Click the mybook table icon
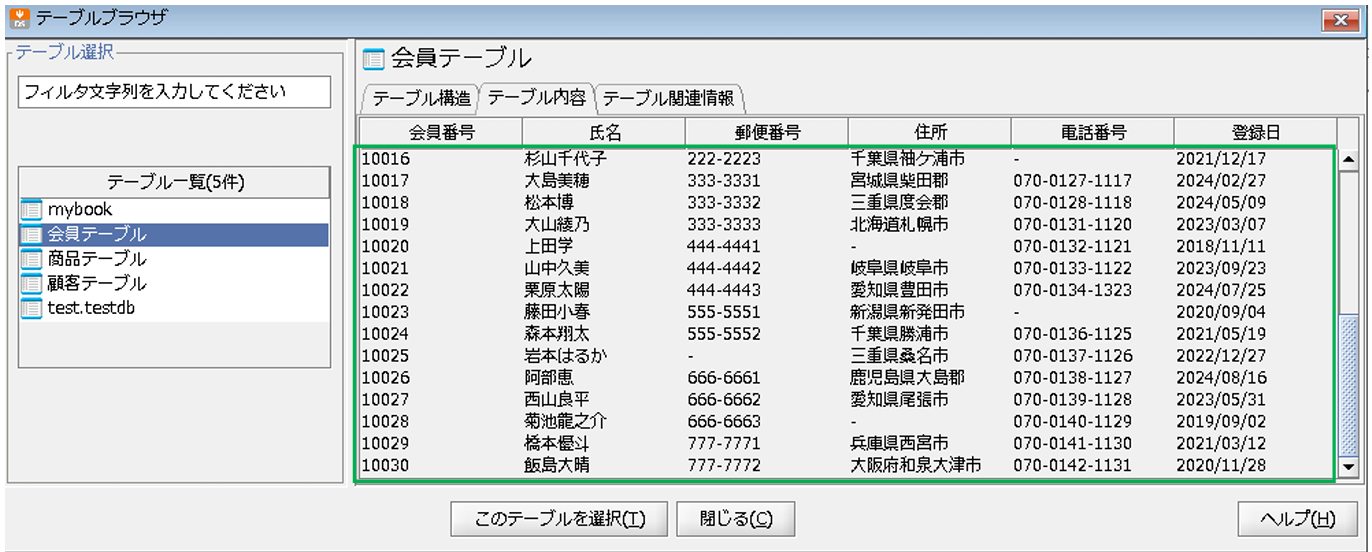1372x552 pixels. tap(31, 210)
